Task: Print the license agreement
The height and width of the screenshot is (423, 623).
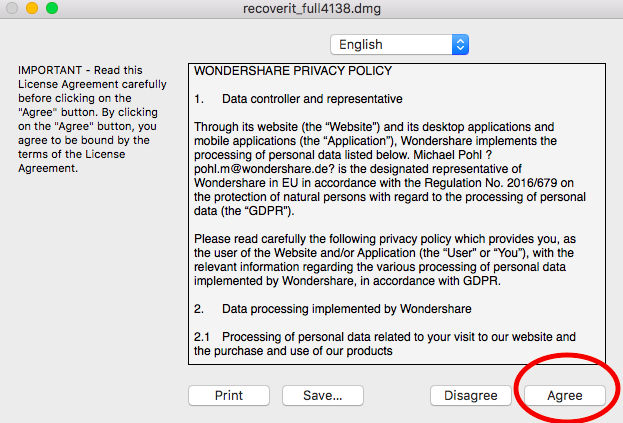Action: (229, 395)
